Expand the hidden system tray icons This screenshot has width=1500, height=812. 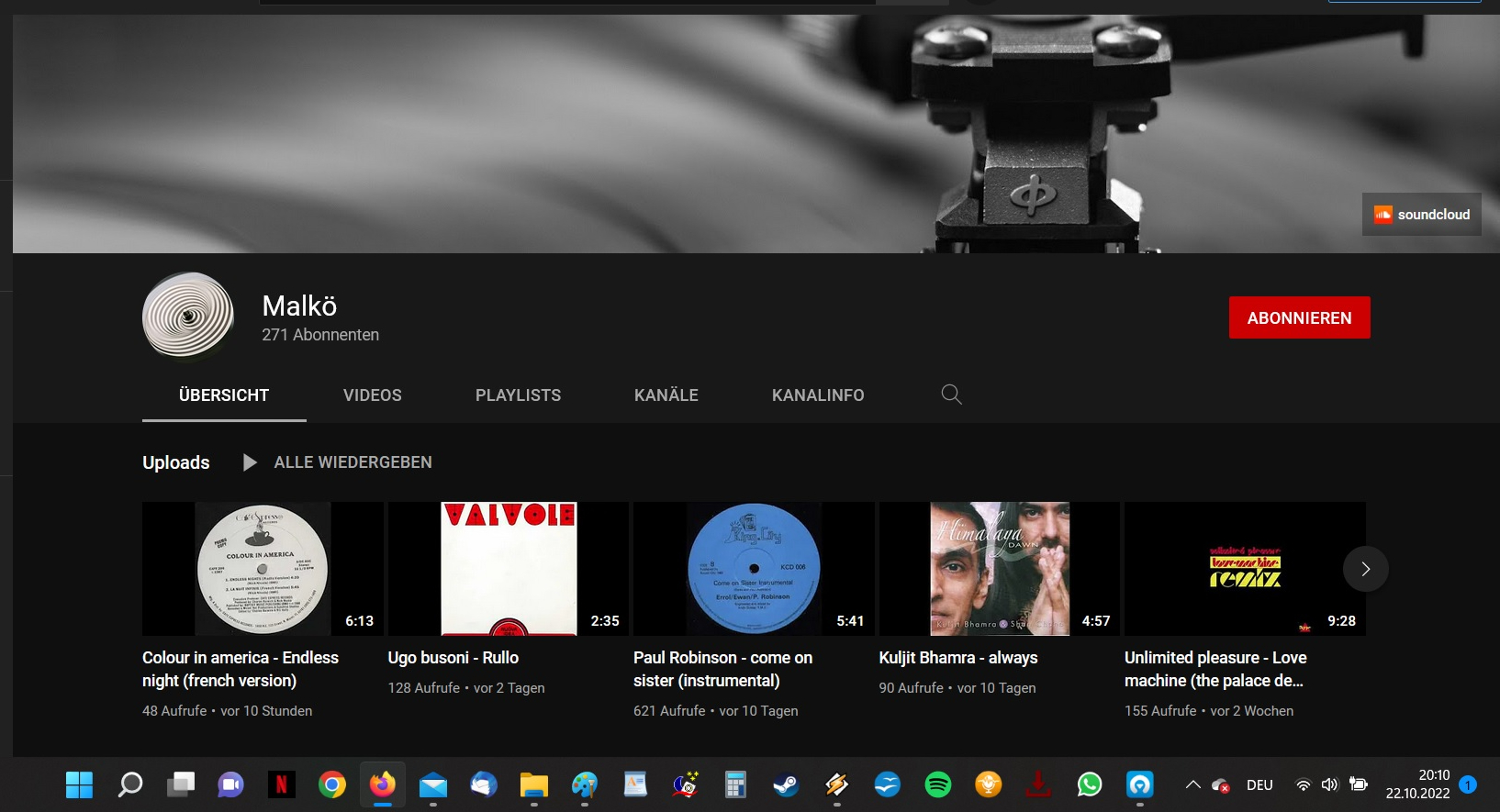coord(1192,784)
